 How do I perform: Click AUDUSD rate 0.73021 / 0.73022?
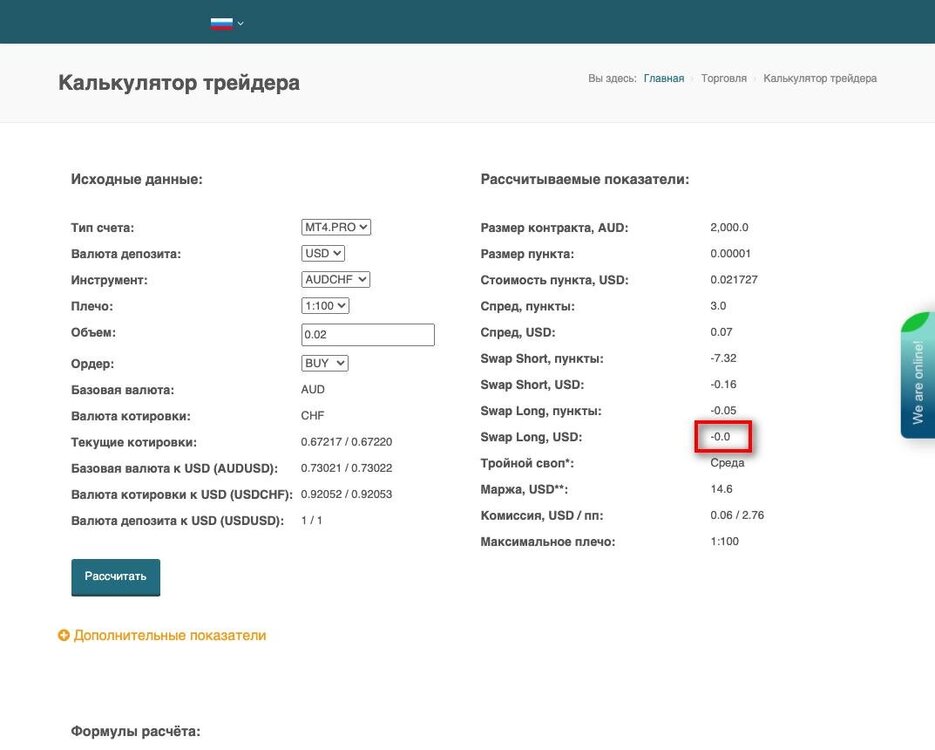point(346,468)
